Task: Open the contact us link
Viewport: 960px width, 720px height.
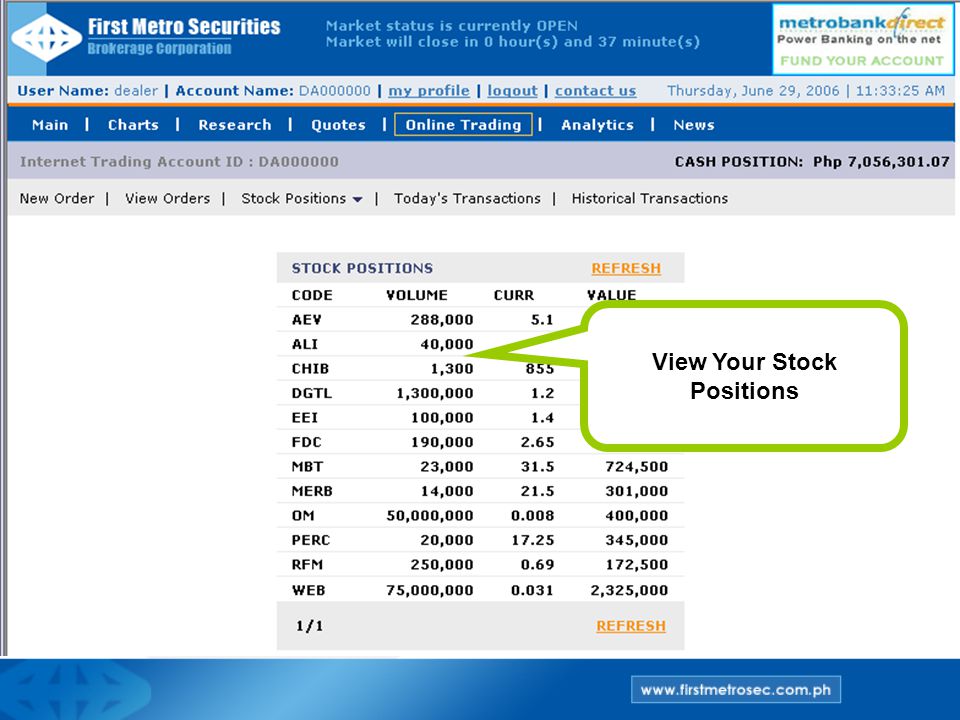Action: 595,91
